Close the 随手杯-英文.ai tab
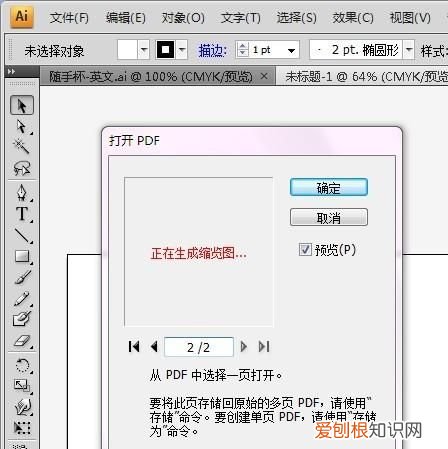The image size is (448, 449). point(264,76)
